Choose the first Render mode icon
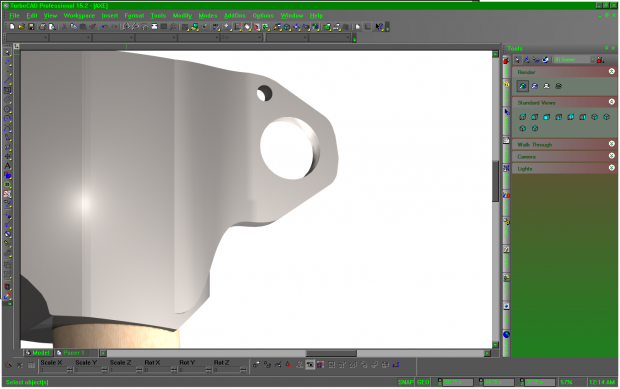 click(x=522, y=86)
